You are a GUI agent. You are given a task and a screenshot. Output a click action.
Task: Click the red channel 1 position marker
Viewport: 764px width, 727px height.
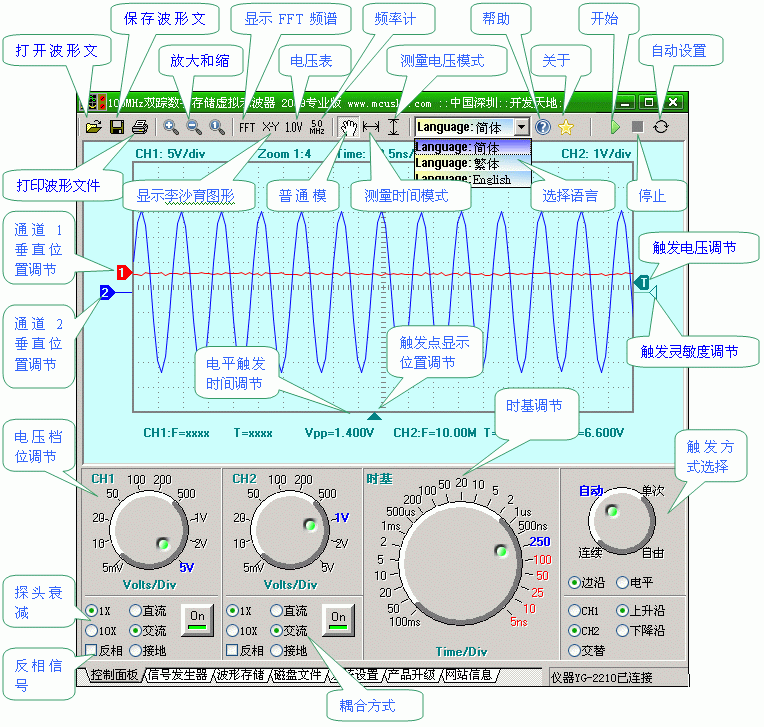(x=123, y=272)
